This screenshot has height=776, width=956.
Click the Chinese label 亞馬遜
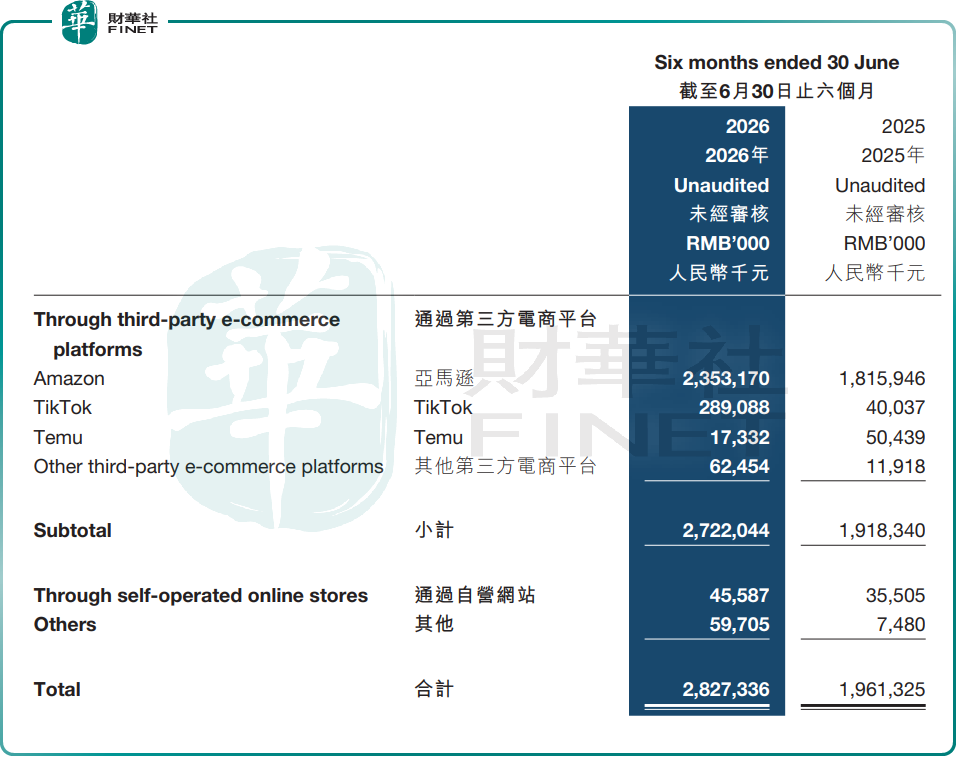click(444, 379)
